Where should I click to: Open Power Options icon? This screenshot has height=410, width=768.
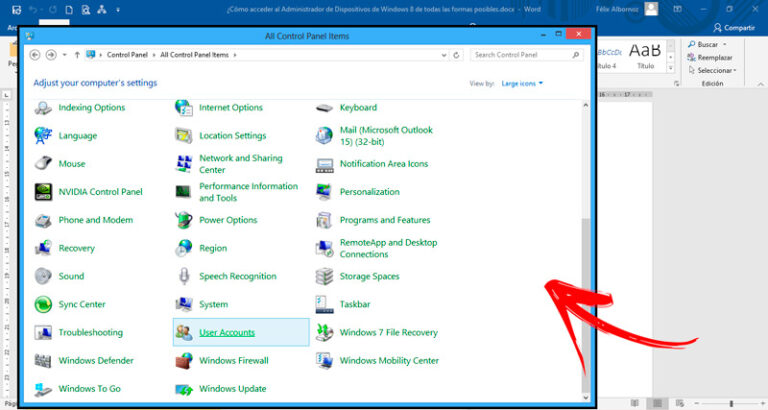point(184,220)
